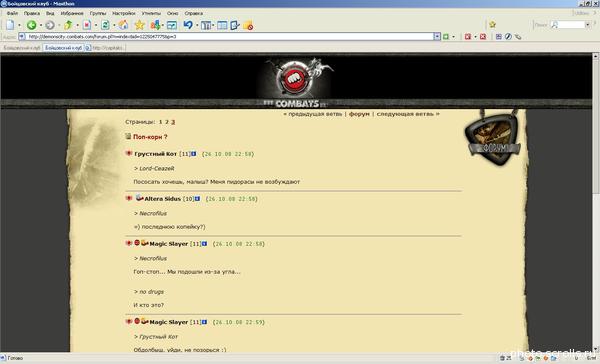Click in the address bar URL field
This screenshot has width=600, height=364.
click(230, 36)
